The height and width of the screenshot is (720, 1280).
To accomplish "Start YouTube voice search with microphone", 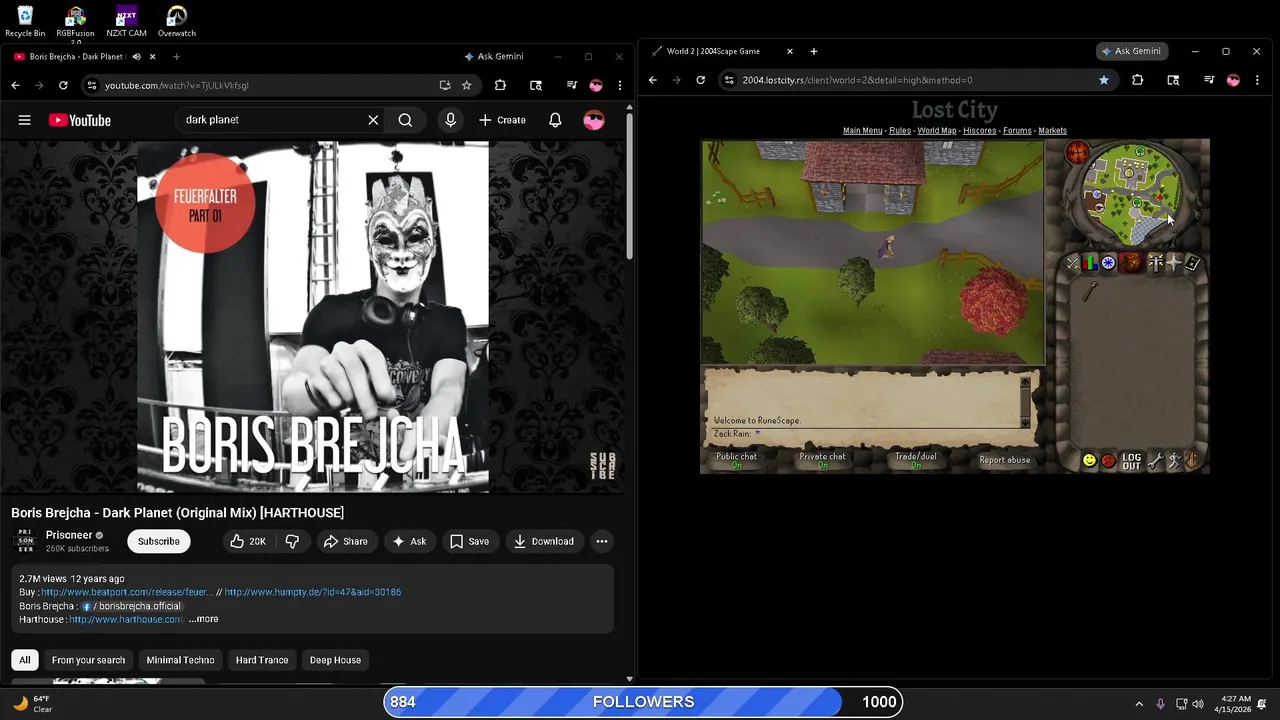I will [x=450, y=120].
